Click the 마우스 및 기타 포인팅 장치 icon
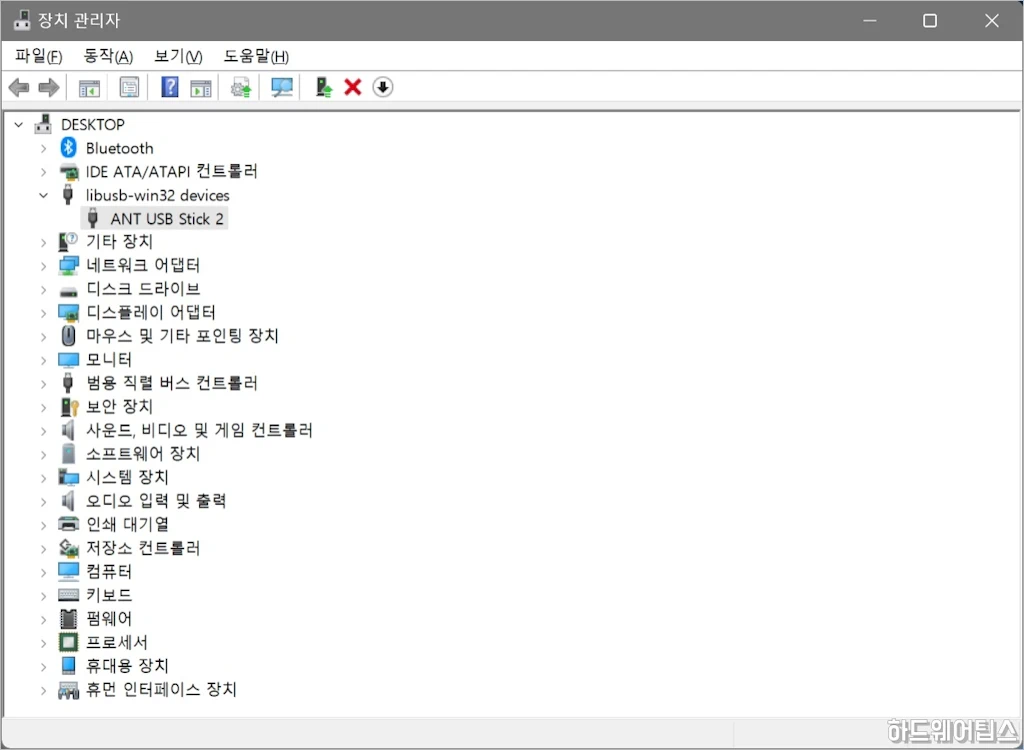 (69, 336)
